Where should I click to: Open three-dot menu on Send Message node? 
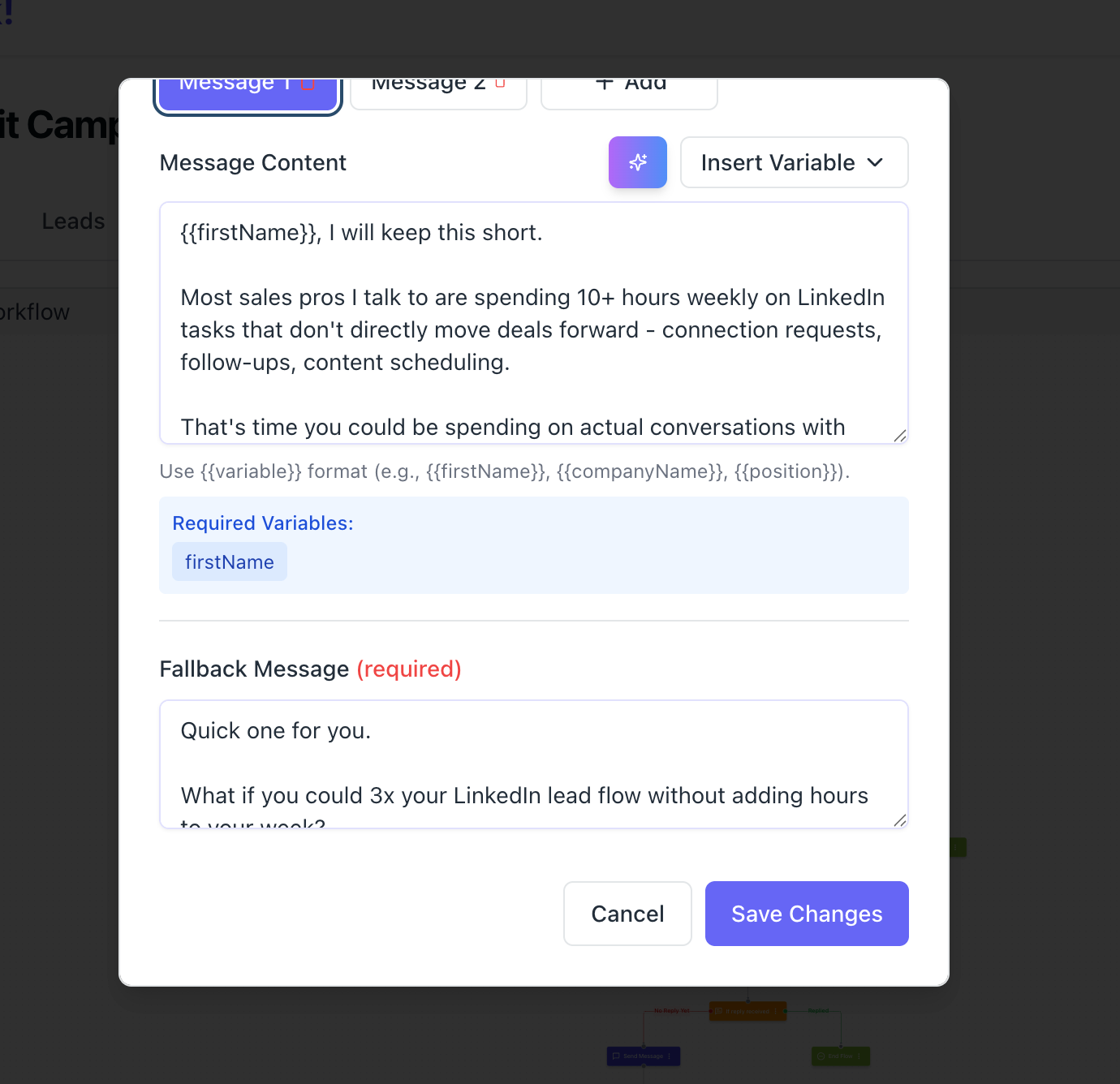(x=669, y=1056)
